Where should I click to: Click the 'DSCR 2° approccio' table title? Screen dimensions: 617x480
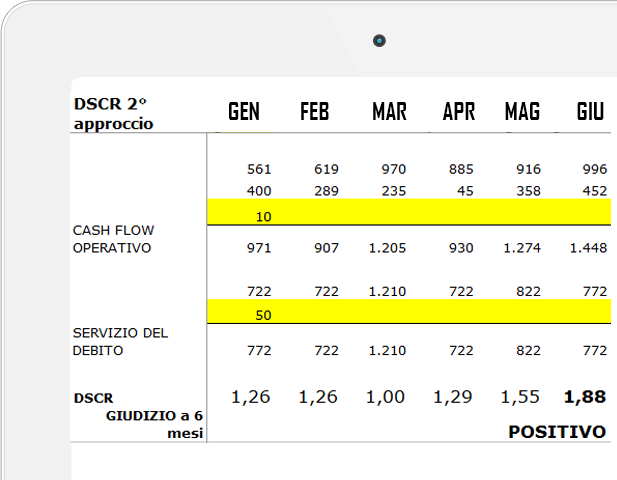coord(113,114)
